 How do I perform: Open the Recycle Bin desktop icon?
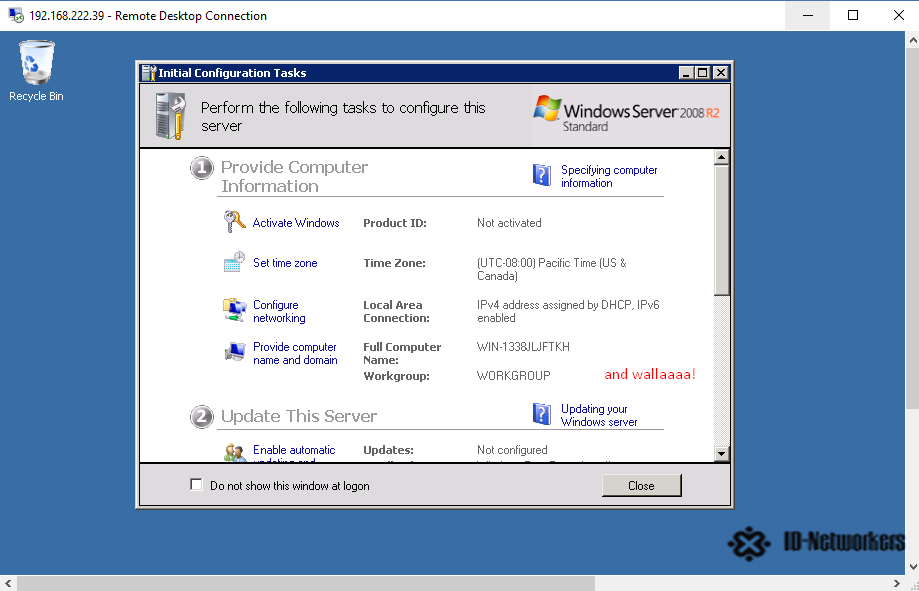(36, 71)
